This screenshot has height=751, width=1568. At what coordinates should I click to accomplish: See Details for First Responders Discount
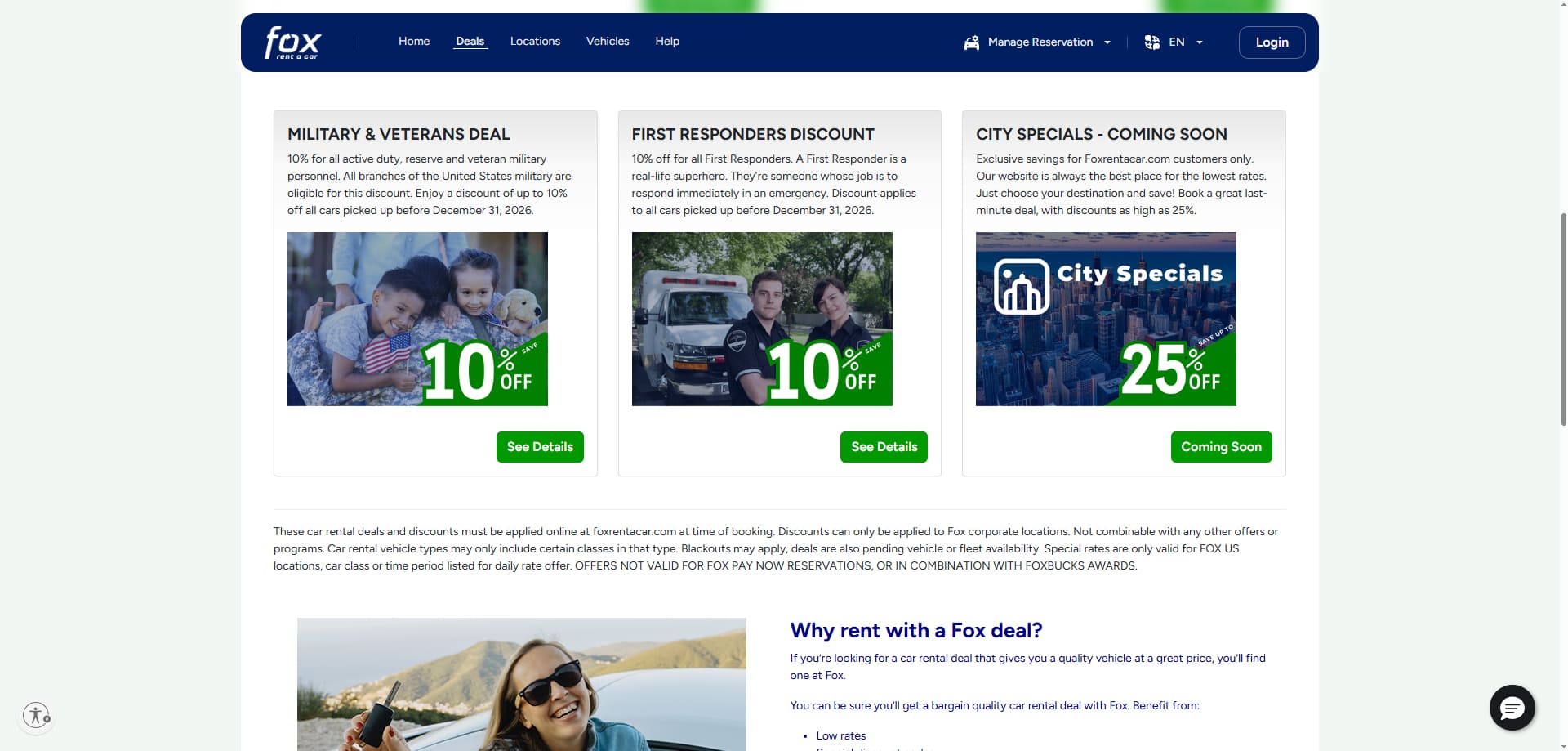coord(884,447)
